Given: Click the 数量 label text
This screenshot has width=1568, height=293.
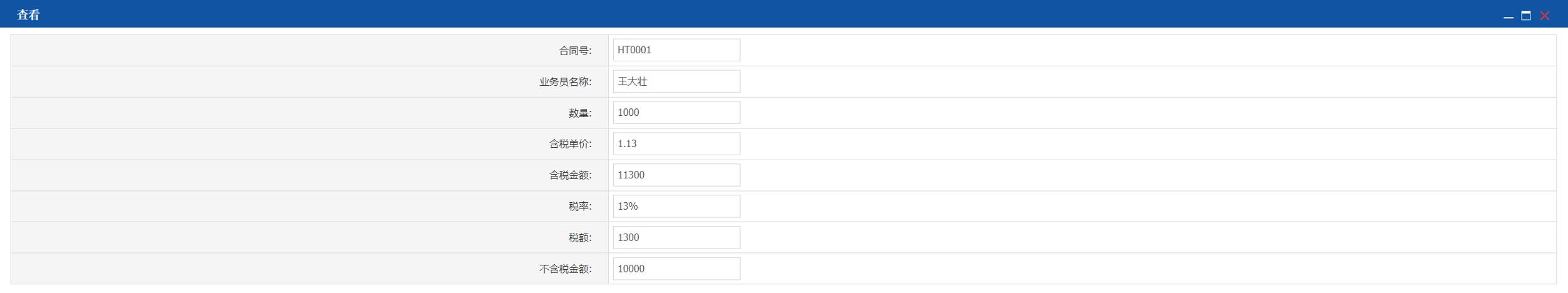Looking at the screenshot, I should point(580,113).
